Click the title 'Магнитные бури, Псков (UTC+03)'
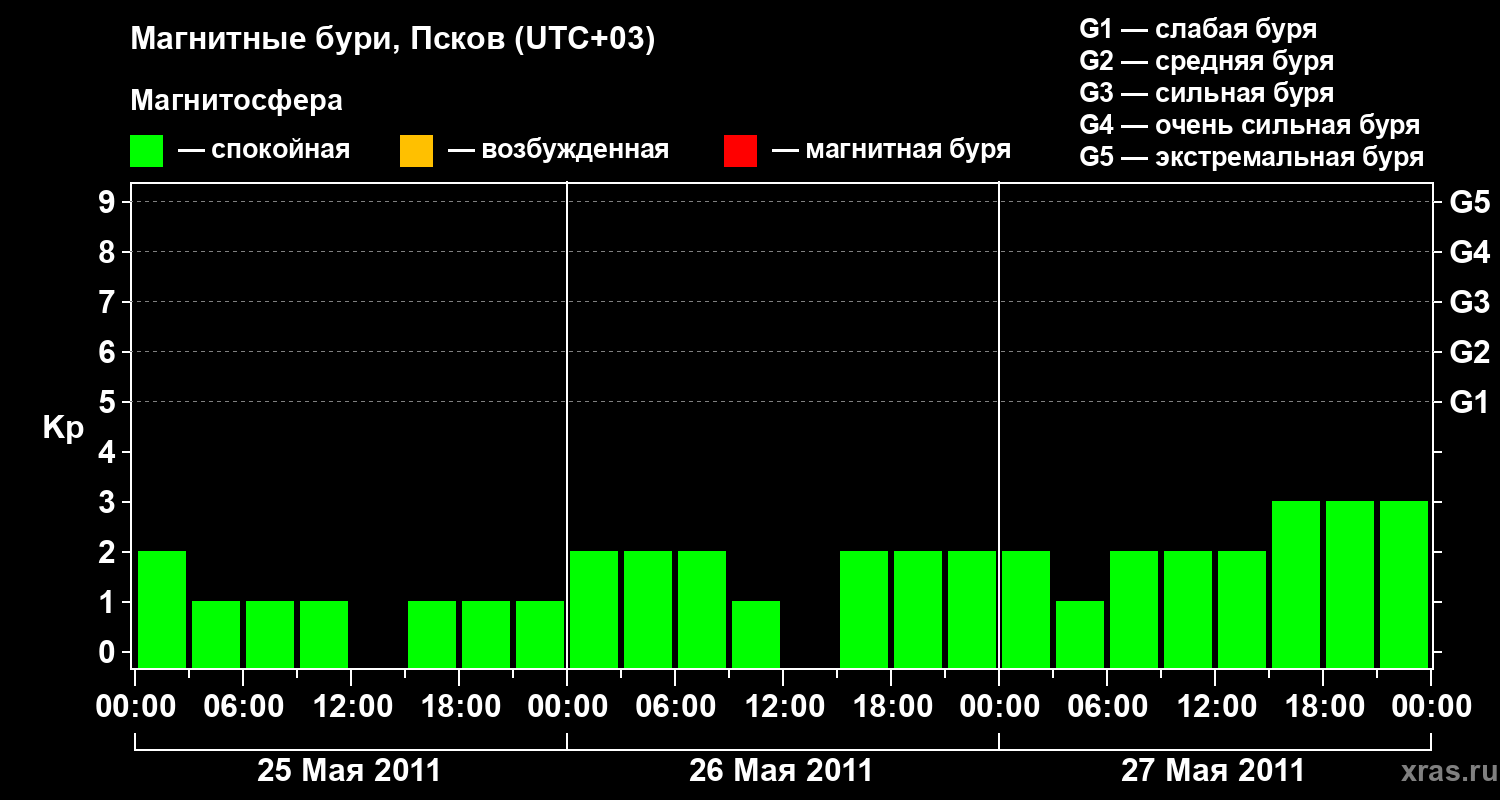1500x800 pixels. (x=393, y=40)
